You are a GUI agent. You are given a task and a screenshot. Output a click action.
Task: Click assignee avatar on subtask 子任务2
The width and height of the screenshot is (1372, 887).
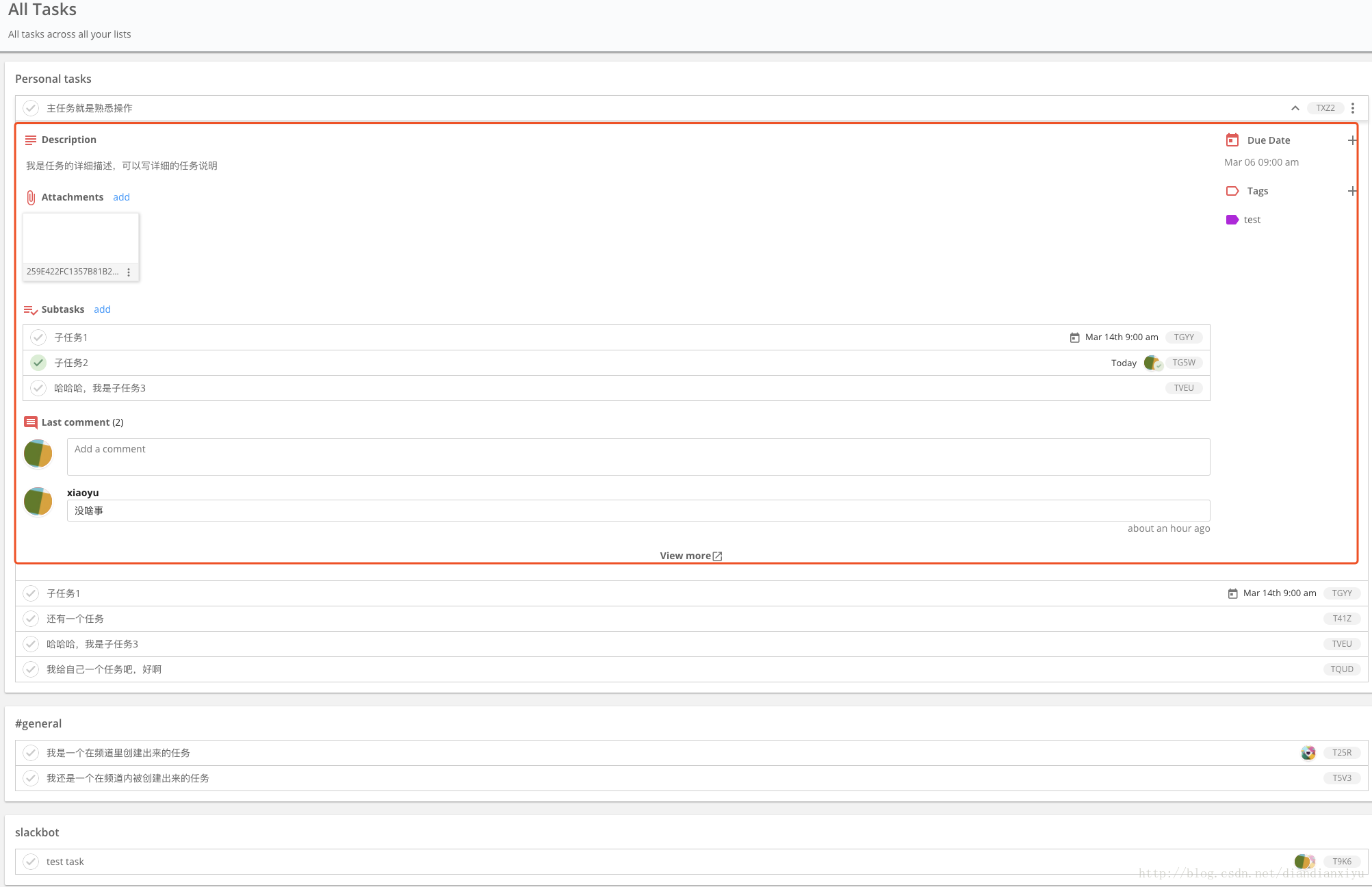[x=1152, y=363]
